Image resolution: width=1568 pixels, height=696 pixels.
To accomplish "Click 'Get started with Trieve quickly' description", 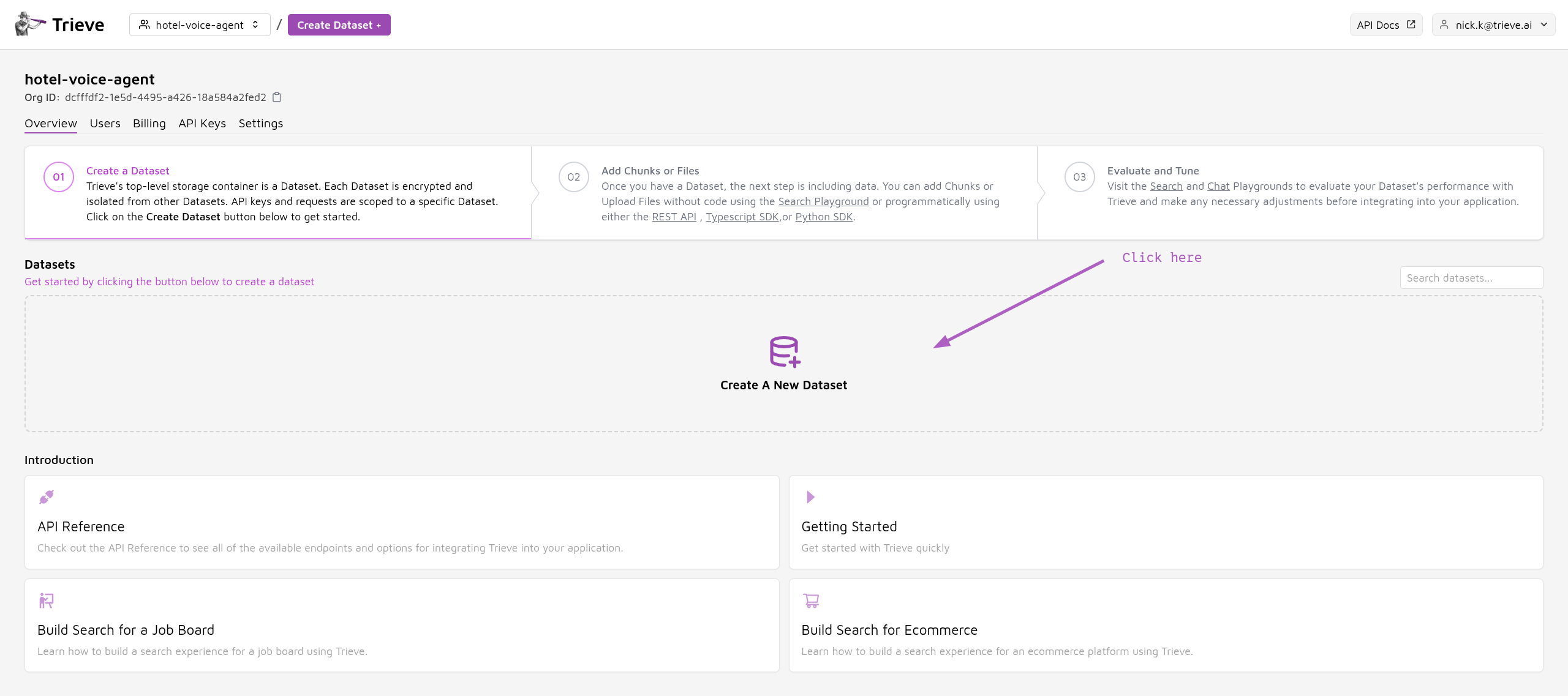I will tap(875, 548).
